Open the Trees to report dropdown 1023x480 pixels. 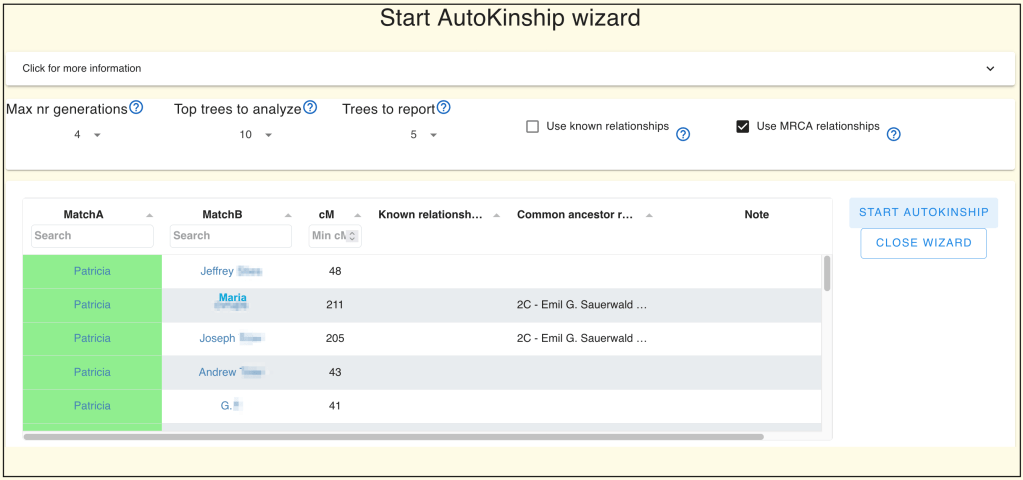pyautogui.click(x=423, y=135)
